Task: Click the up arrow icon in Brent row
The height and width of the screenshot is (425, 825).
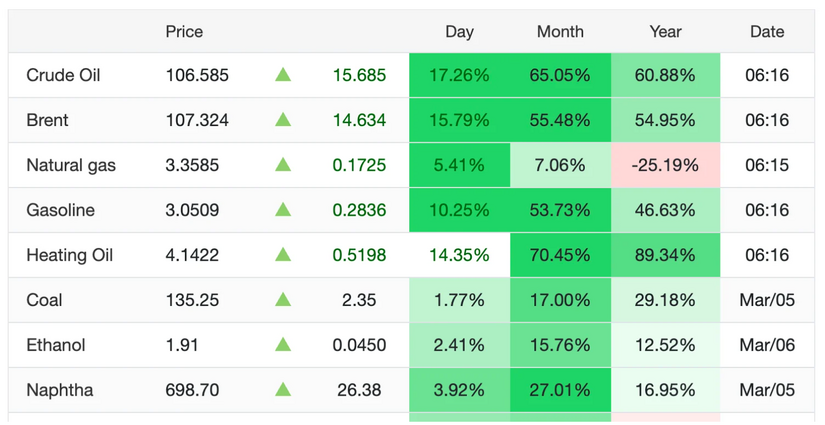Action: (283, 120)
